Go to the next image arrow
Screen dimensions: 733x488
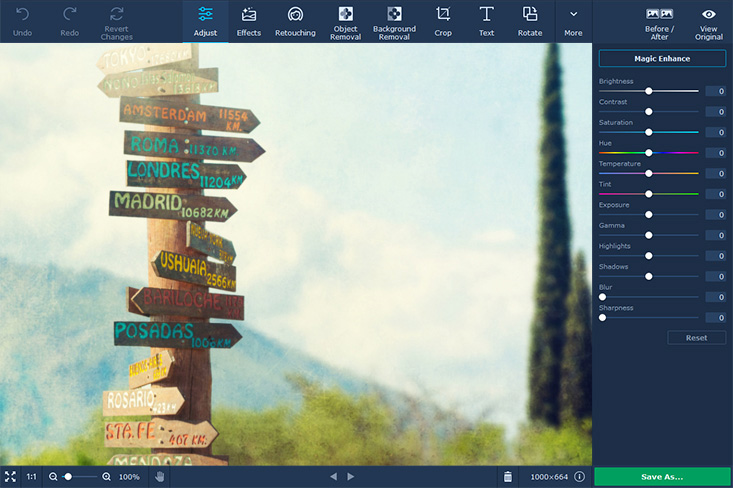351,476
